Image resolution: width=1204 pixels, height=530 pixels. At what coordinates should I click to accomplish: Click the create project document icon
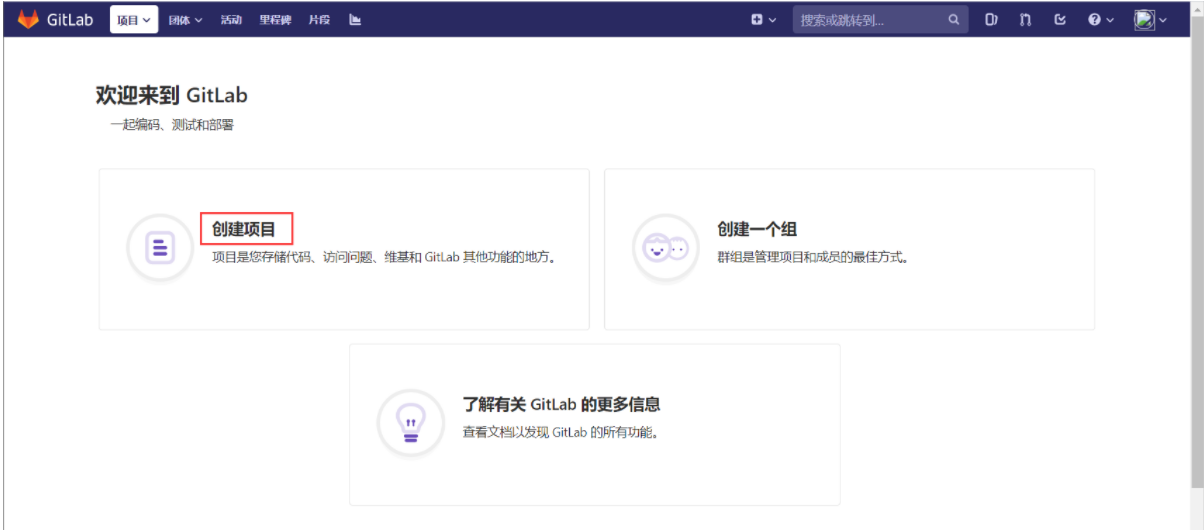click(x=160, y=247)
